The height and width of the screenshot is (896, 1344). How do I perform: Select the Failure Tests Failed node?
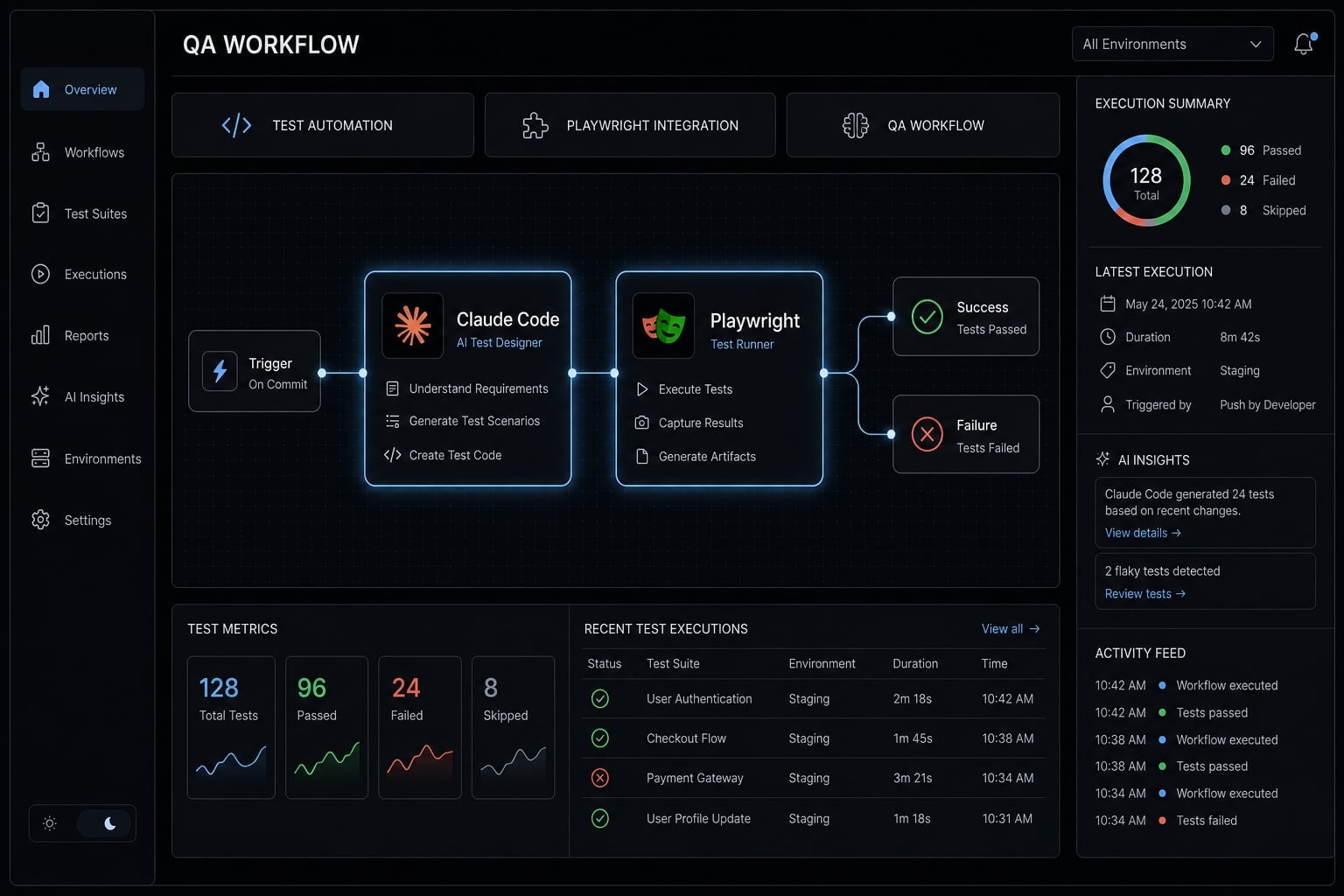click(966, 434)
